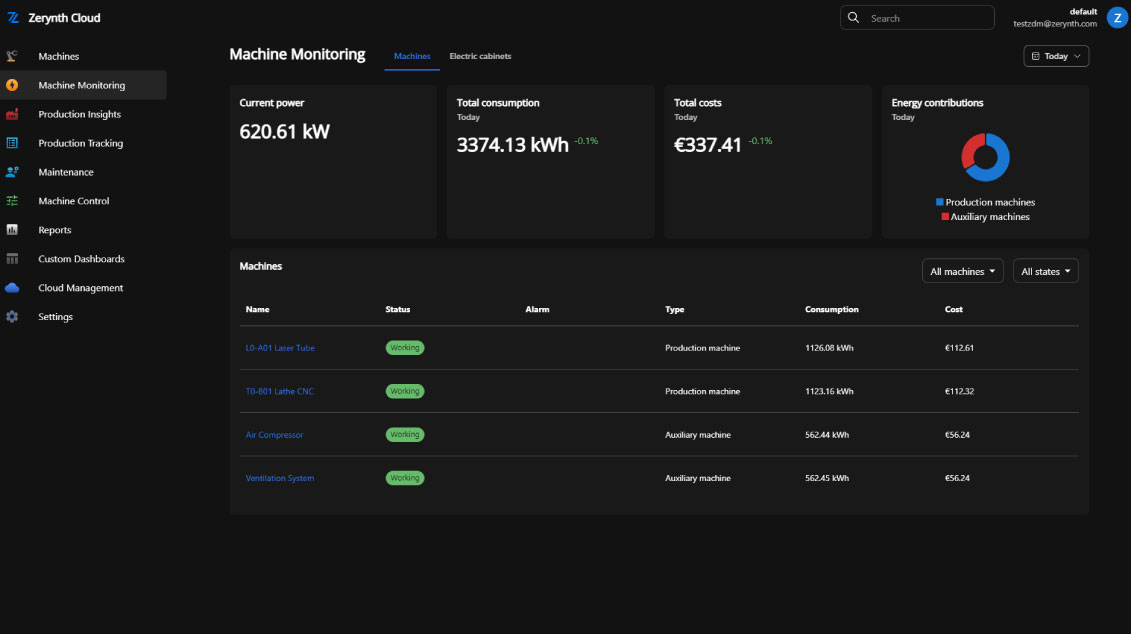
Task: Open the user avatar Z menu
Action: 1117,18
